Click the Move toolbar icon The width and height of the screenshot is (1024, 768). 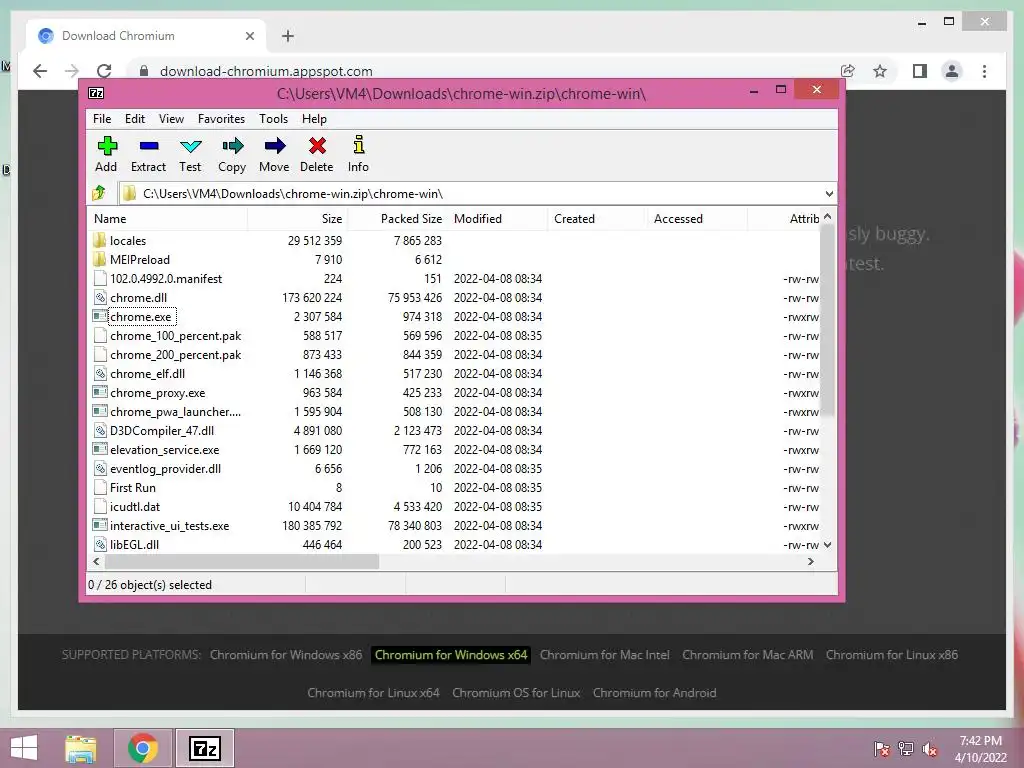274,146
